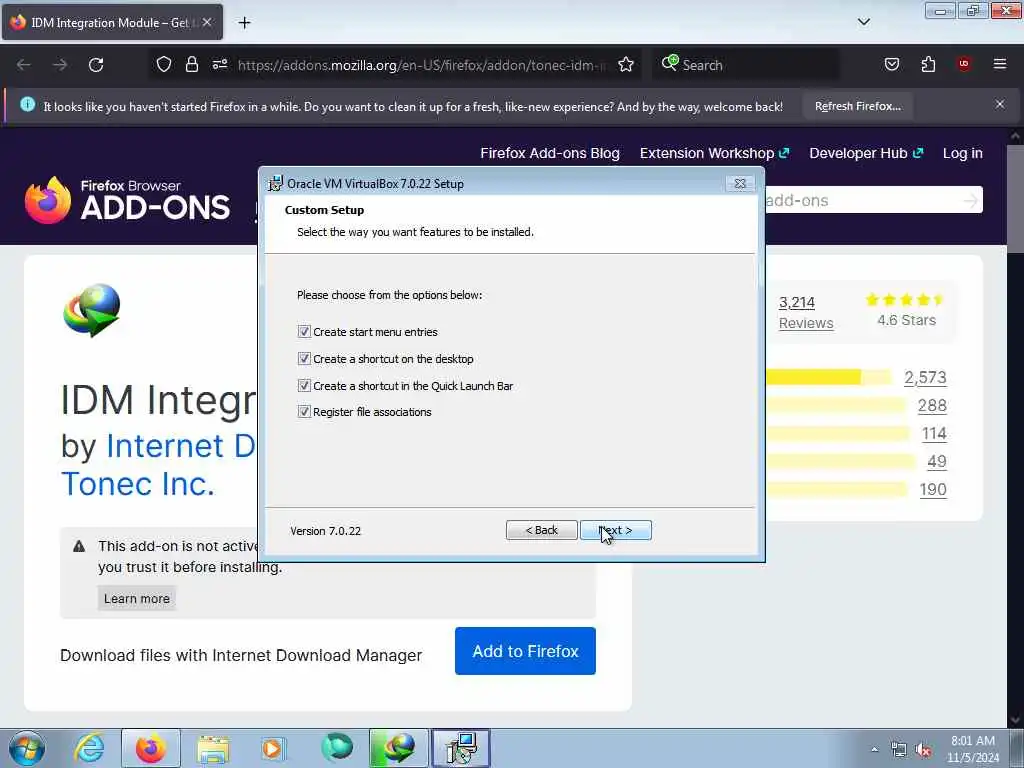View the 49 two-star reviews
Viewport: 1024px width, 768px height.
(936, 462)
